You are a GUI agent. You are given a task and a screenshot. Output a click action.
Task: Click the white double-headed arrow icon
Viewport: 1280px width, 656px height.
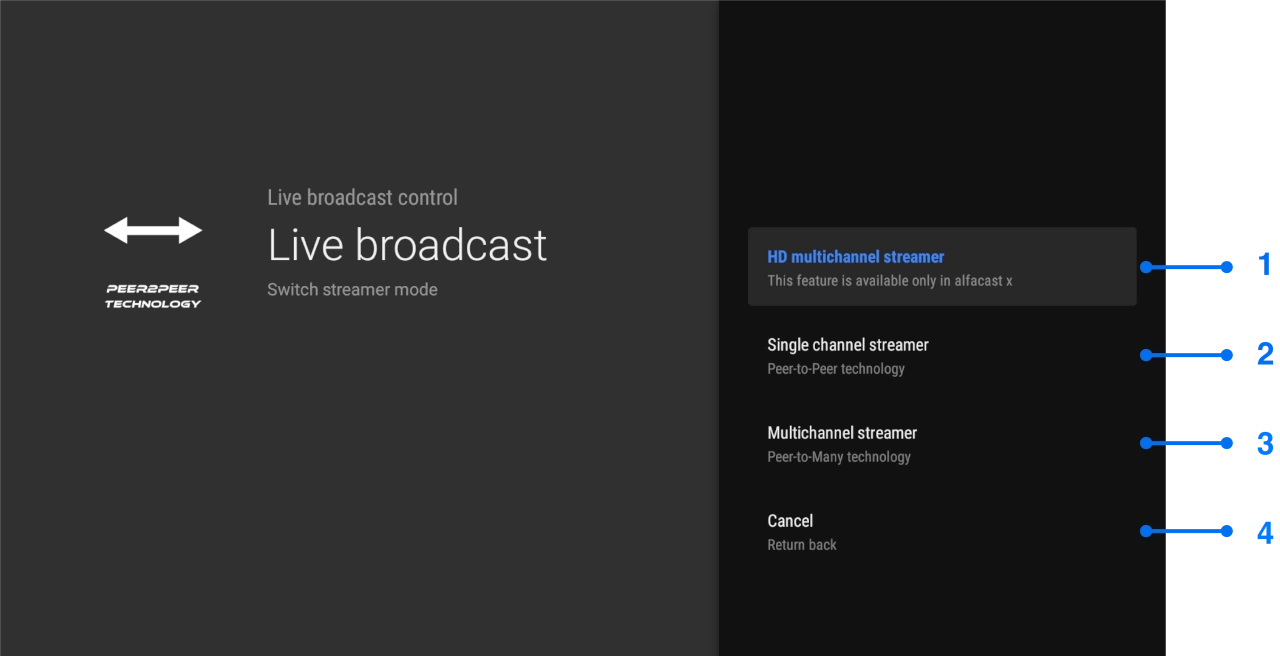tap(152, 229)
